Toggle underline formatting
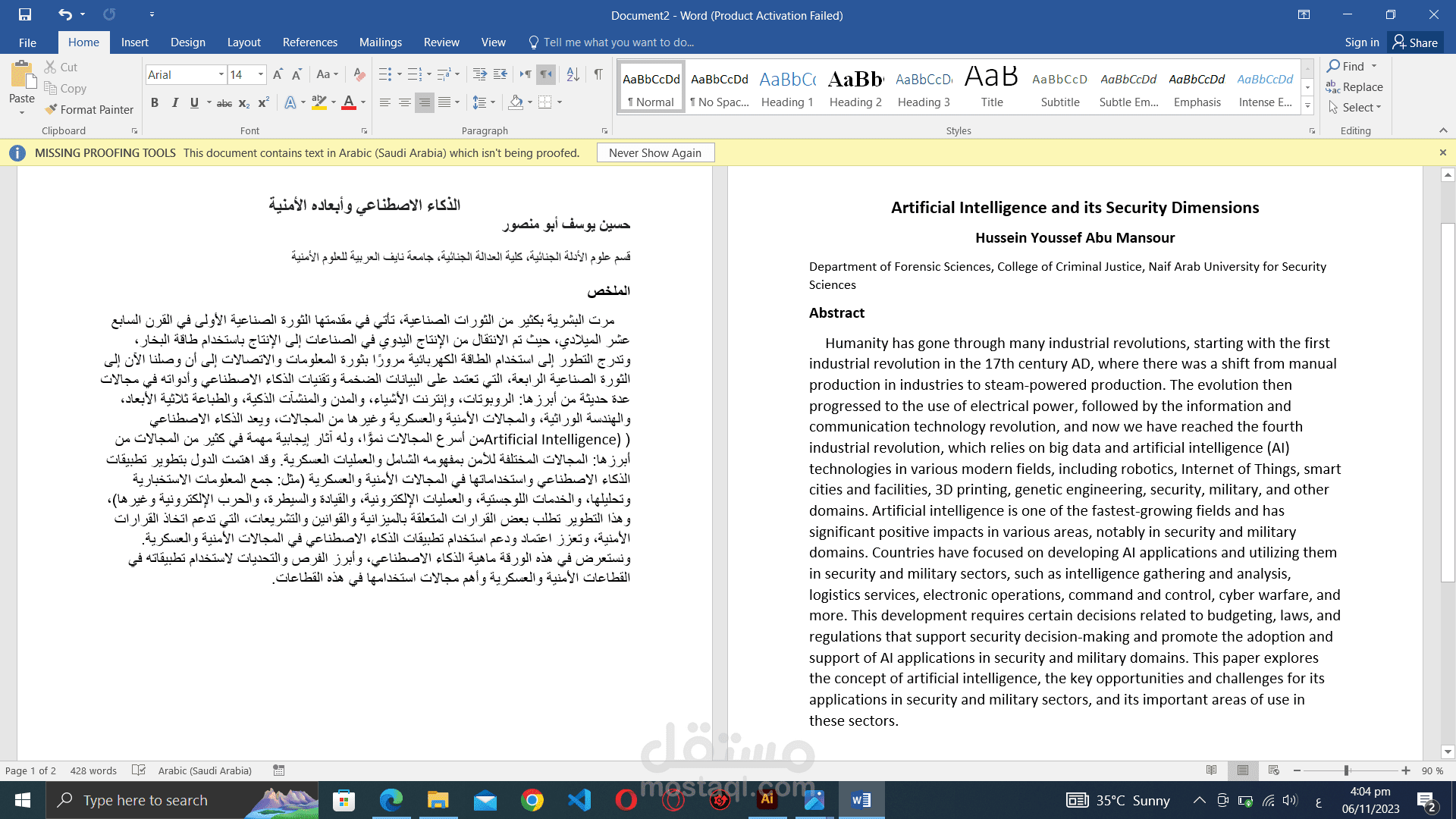The image size is (1456, 819). coord(194,102)
